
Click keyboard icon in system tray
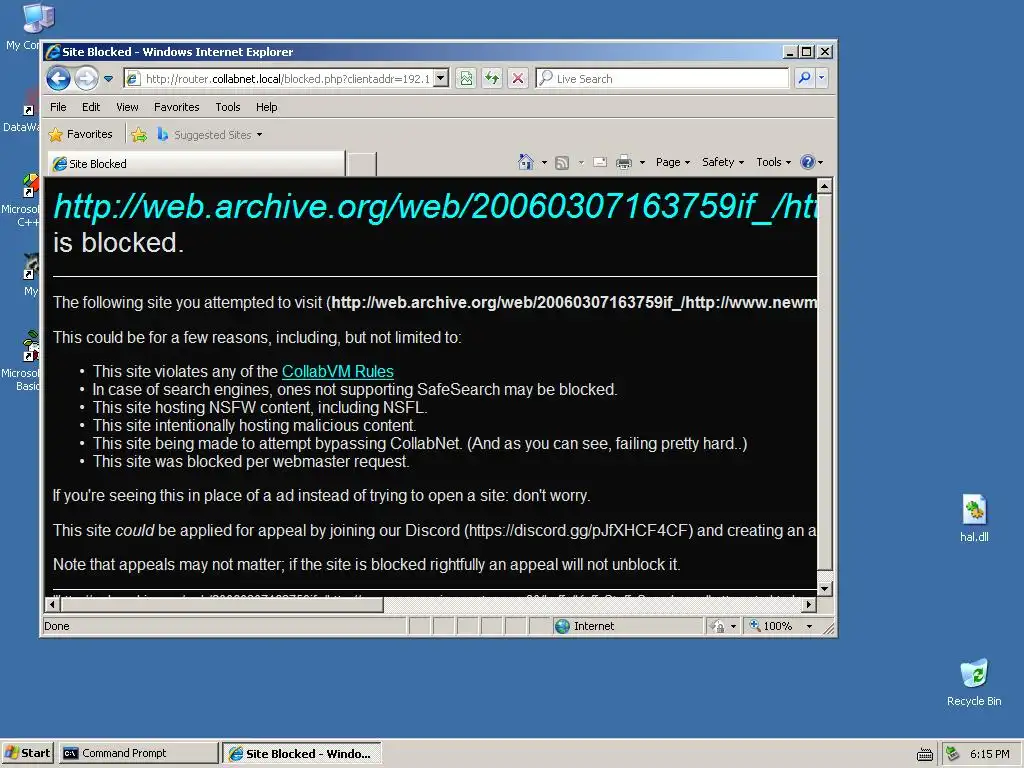925,754
